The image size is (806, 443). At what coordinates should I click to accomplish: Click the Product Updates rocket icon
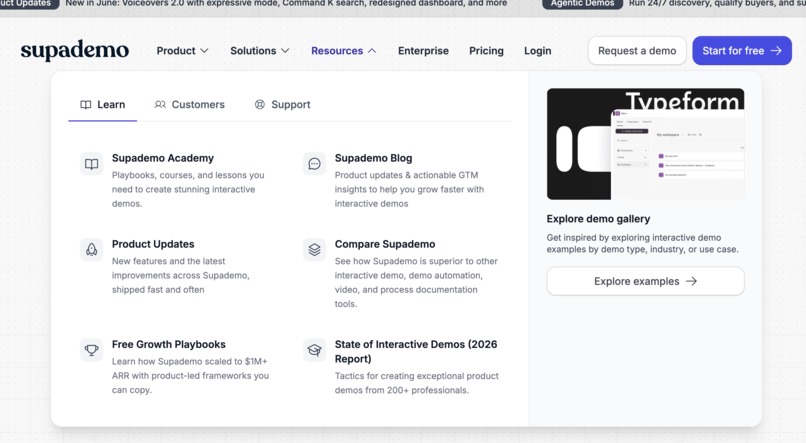pos(91,250)
